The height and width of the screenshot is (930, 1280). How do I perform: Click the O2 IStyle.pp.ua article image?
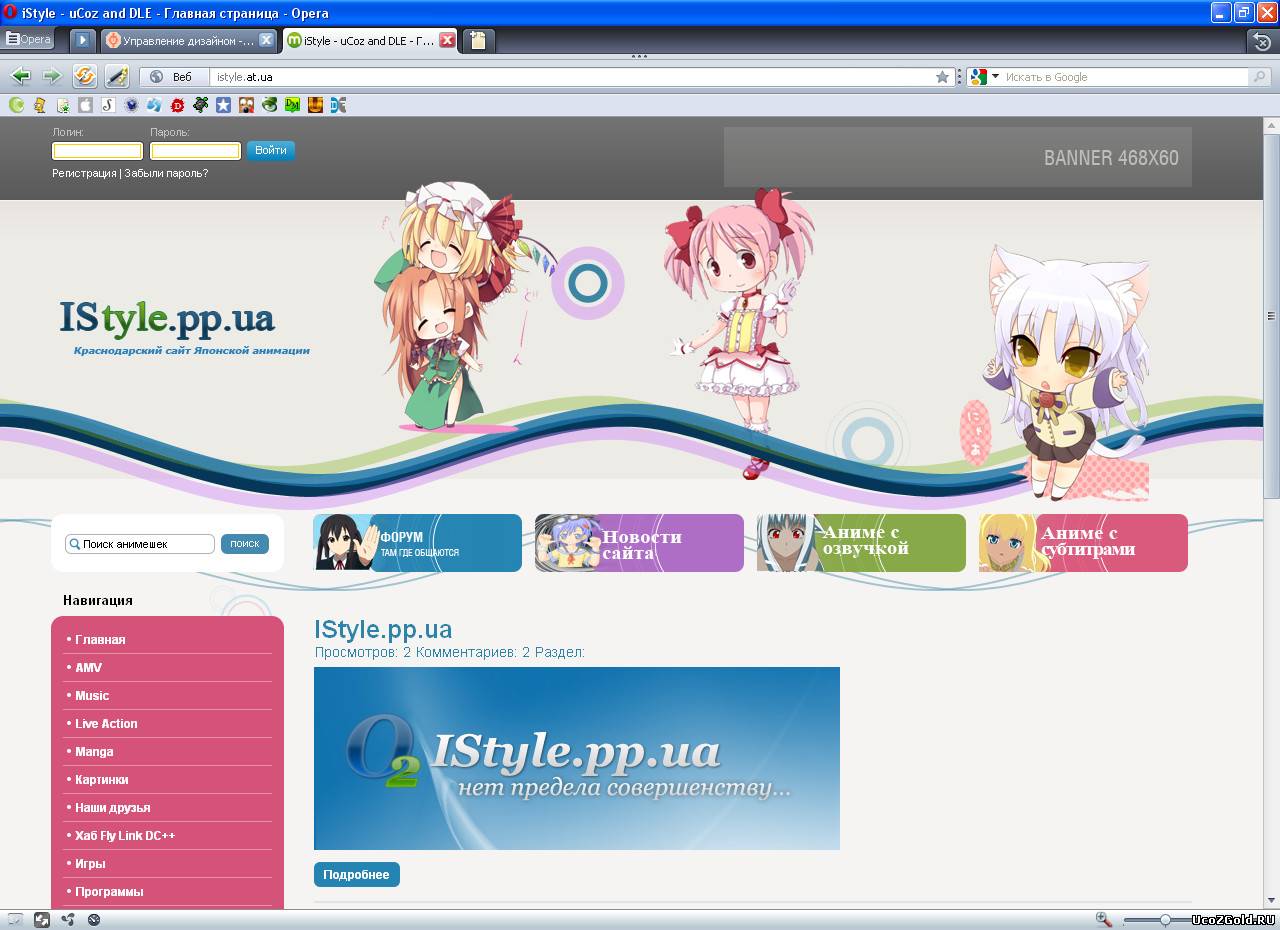[577, 758]
